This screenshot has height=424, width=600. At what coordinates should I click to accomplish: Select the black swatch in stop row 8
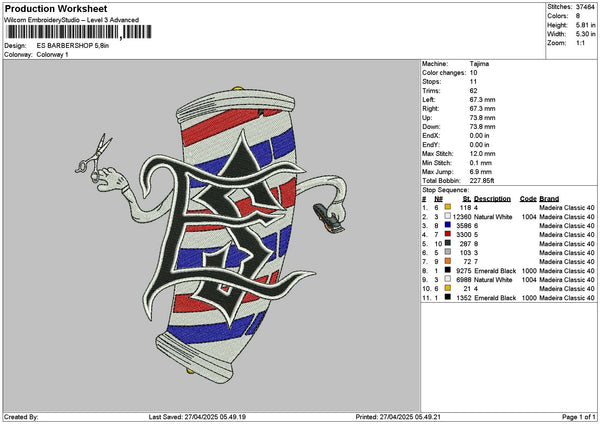[448, 271]
